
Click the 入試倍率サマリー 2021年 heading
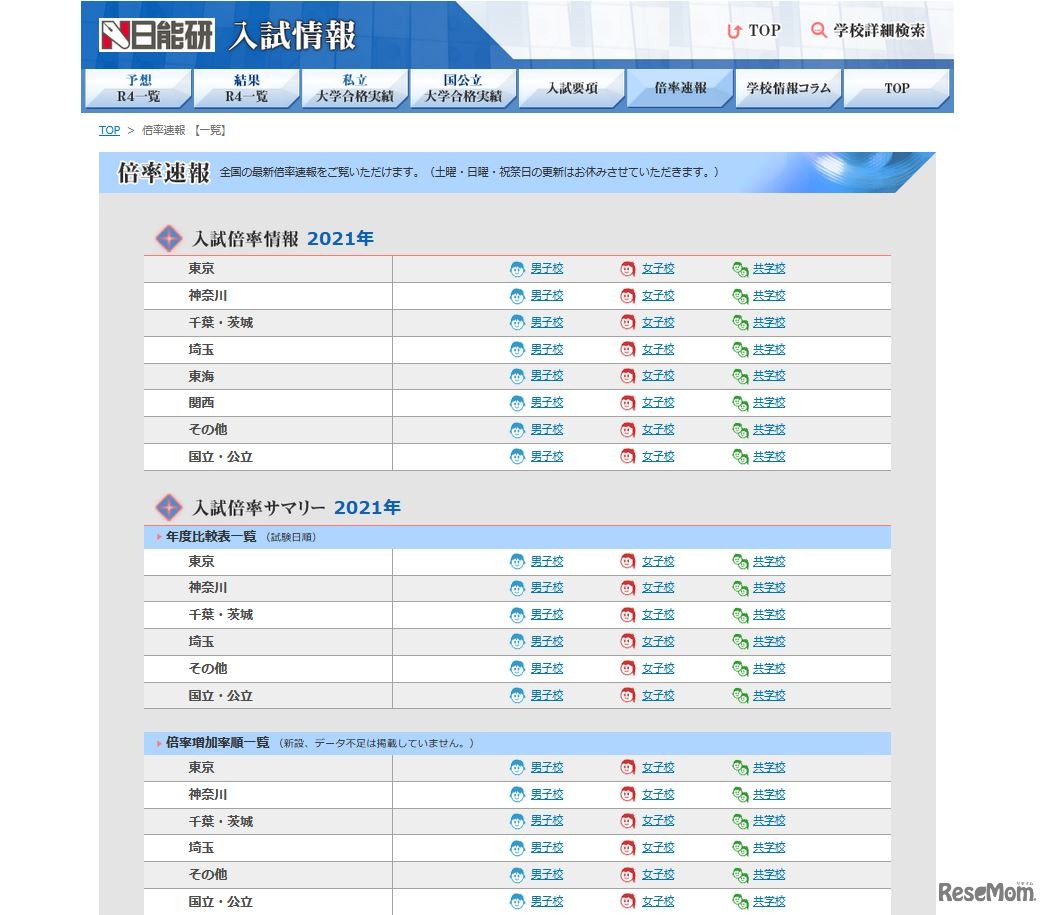tap(296, 508)
